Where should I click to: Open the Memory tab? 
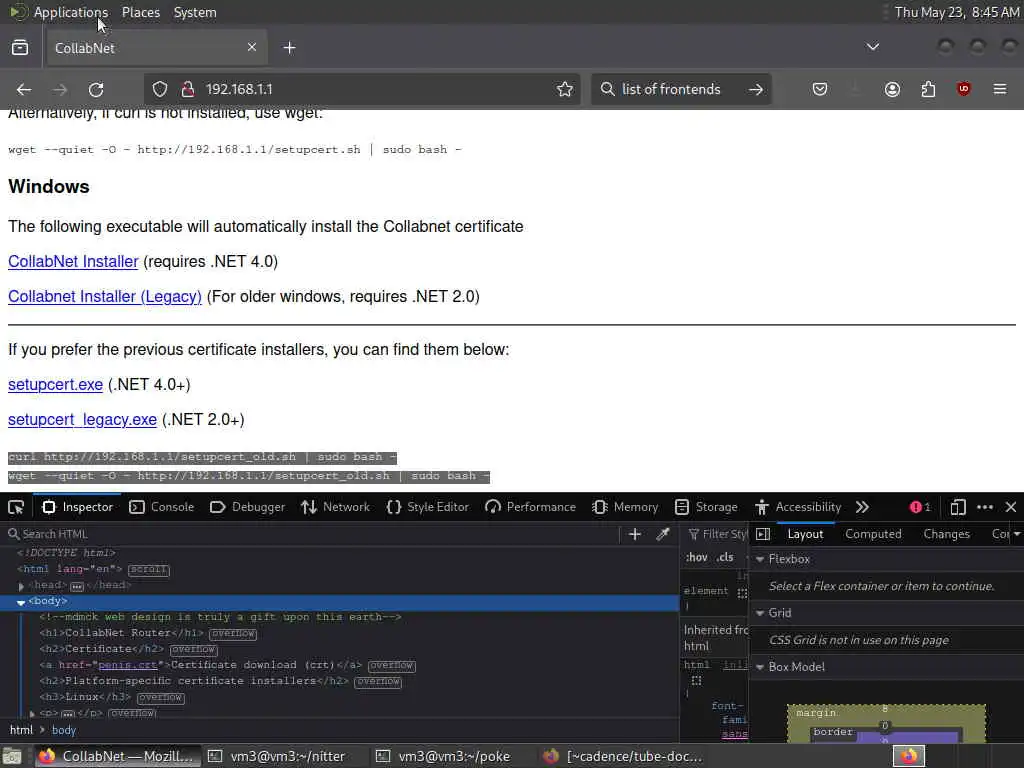coord(625,507)
